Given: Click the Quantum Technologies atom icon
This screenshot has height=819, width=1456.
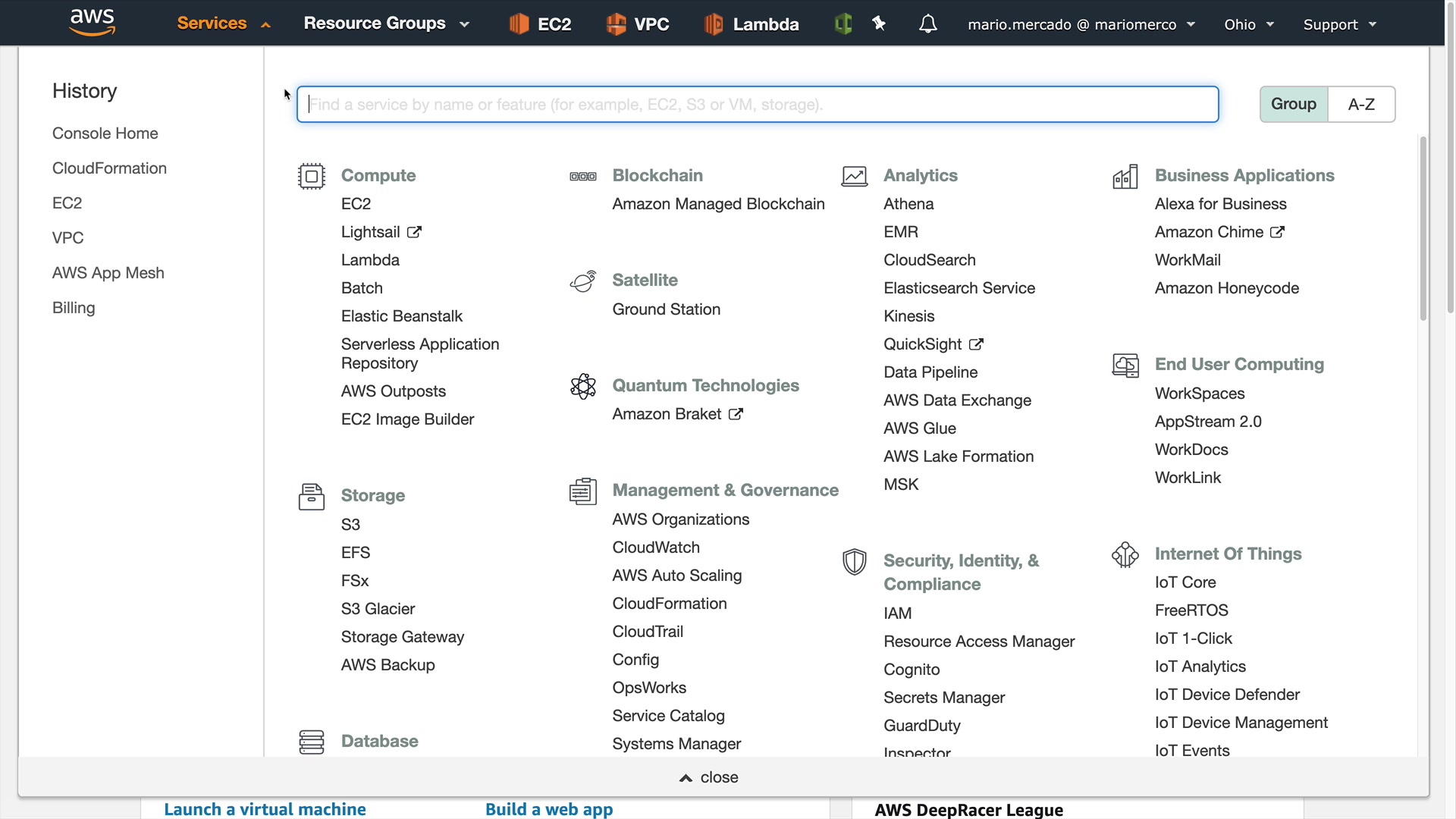Looking at the screenshot, I should pyautogui.click(x=583, y=386).
